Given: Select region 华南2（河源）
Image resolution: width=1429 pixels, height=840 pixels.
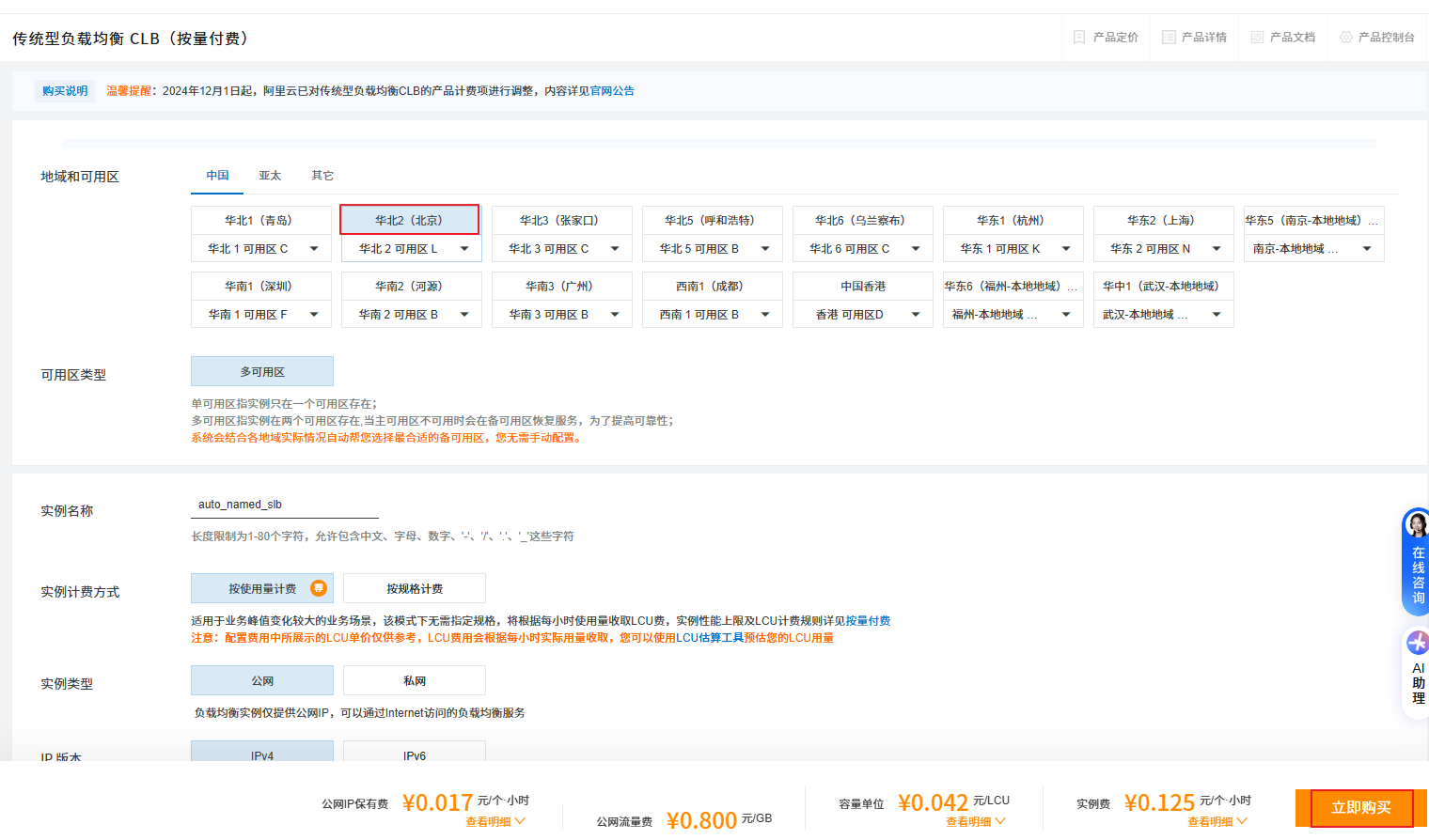Looking at the screenshot, I should 412,286.
